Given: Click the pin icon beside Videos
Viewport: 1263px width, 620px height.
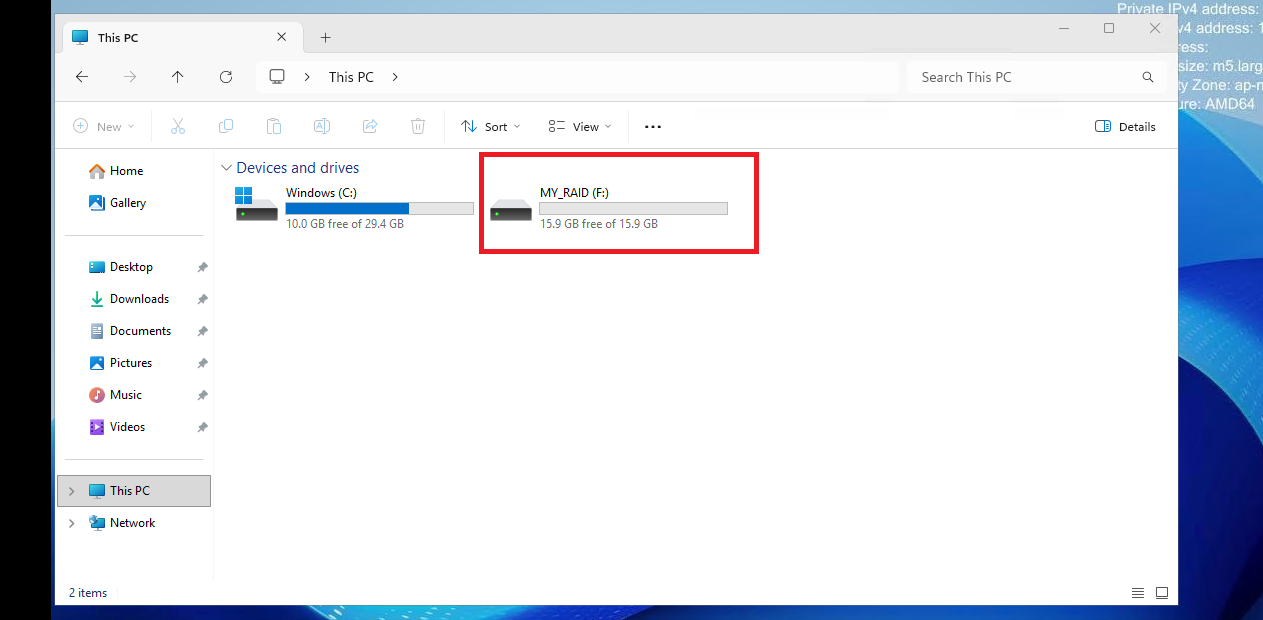Looking at the screenshot, I should click(x=202, y=427).
